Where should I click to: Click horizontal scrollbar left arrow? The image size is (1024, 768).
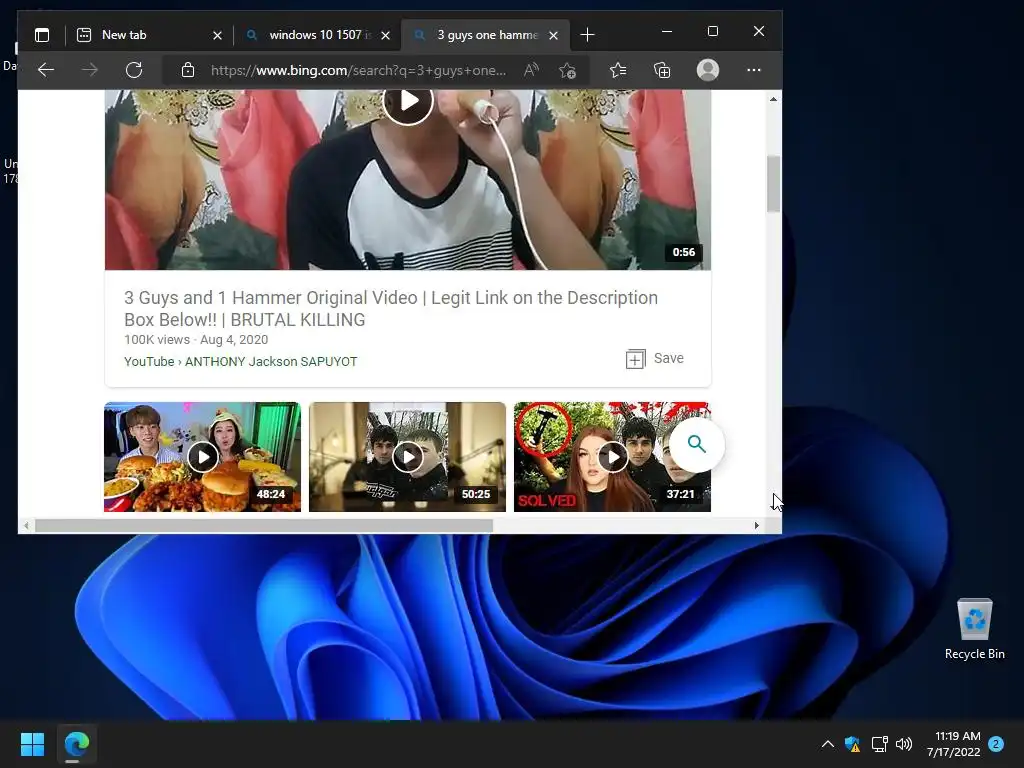pos(26,526)
